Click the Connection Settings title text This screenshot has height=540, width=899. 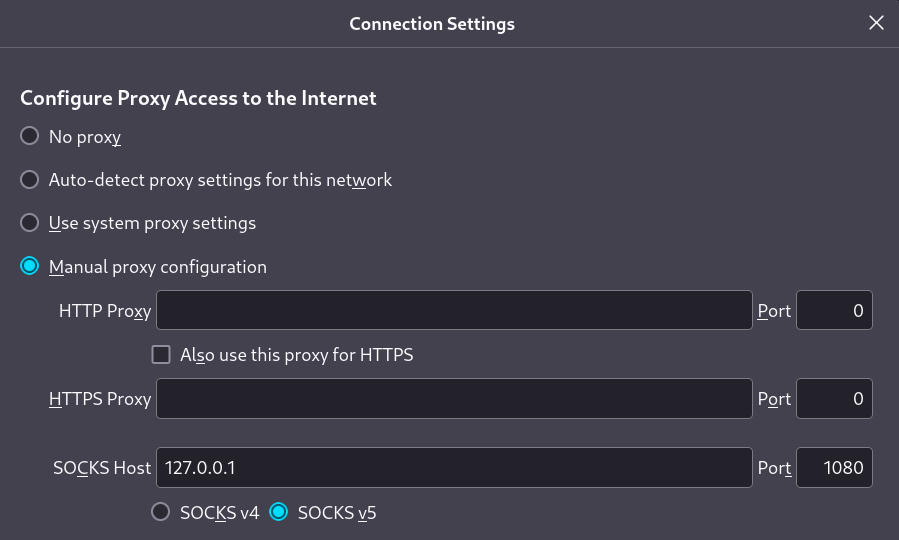pyautogui.click(x=432, y=23)
